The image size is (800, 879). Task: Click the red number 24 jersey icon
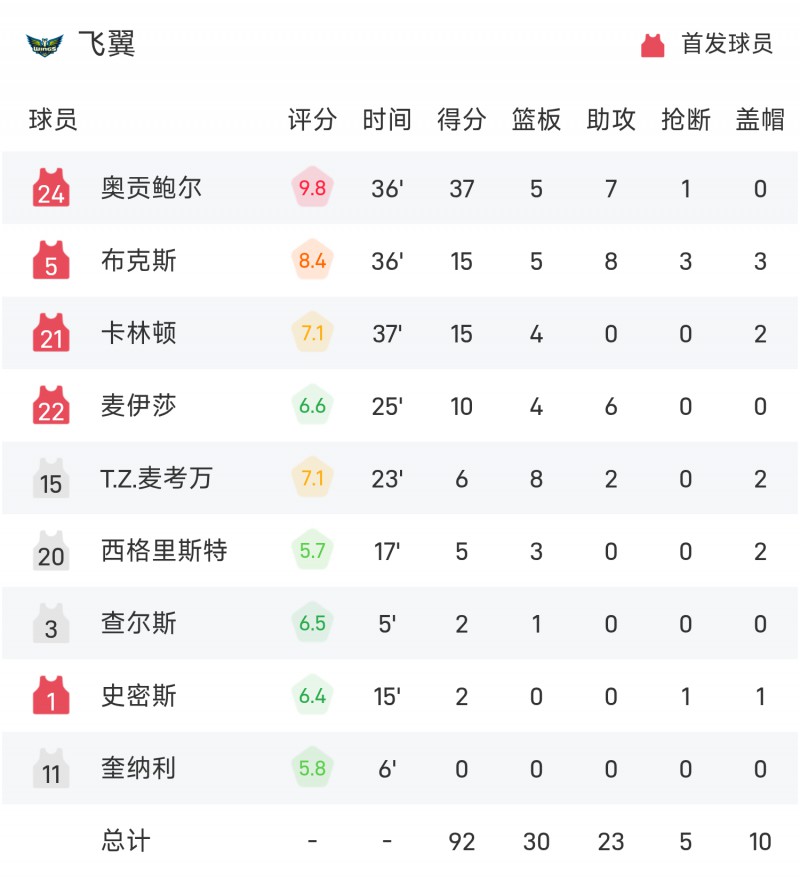[x=51, y=187]
